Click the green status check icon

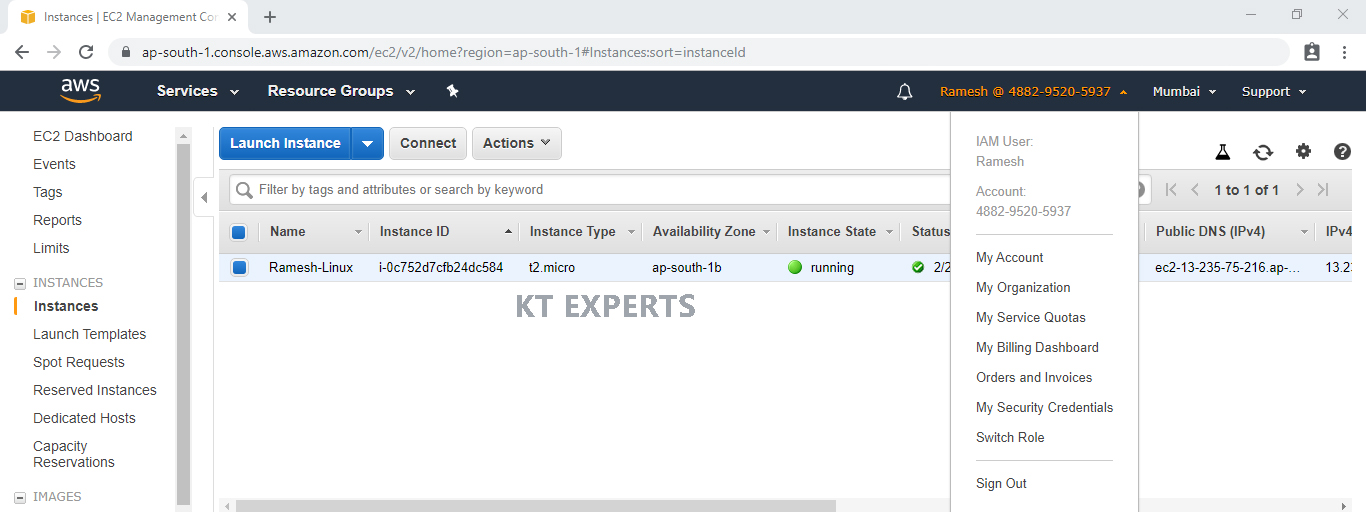click(918, 267)
